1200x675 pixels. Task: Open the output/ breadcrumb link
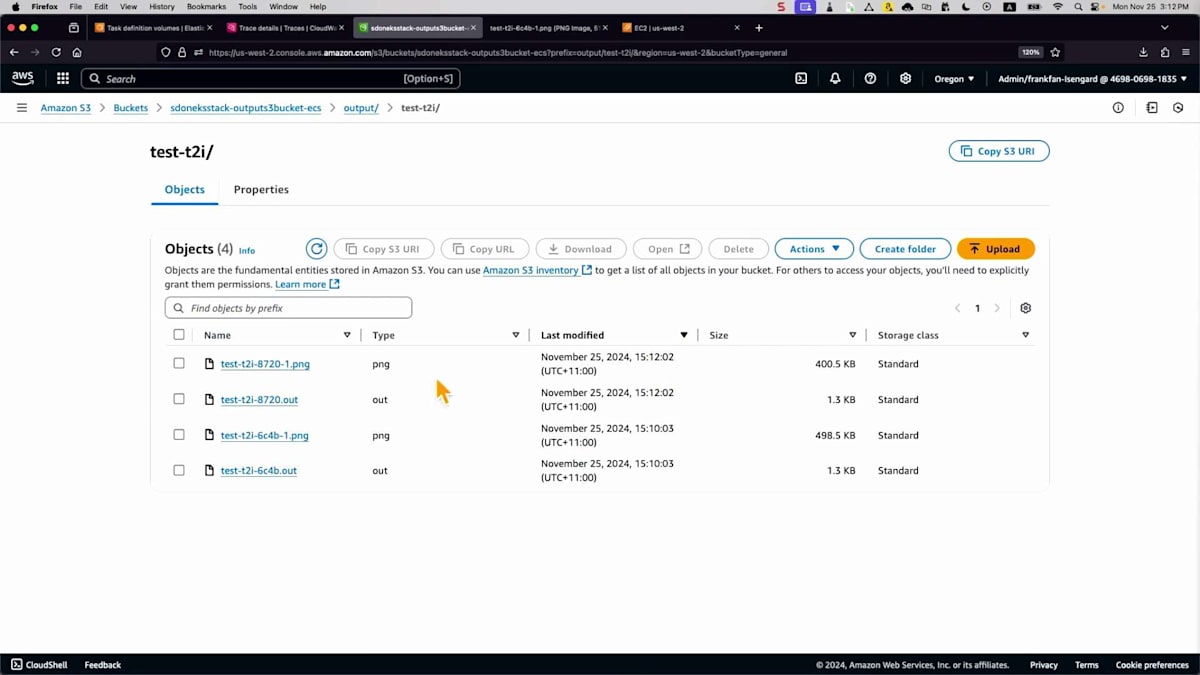click(361, 108)
